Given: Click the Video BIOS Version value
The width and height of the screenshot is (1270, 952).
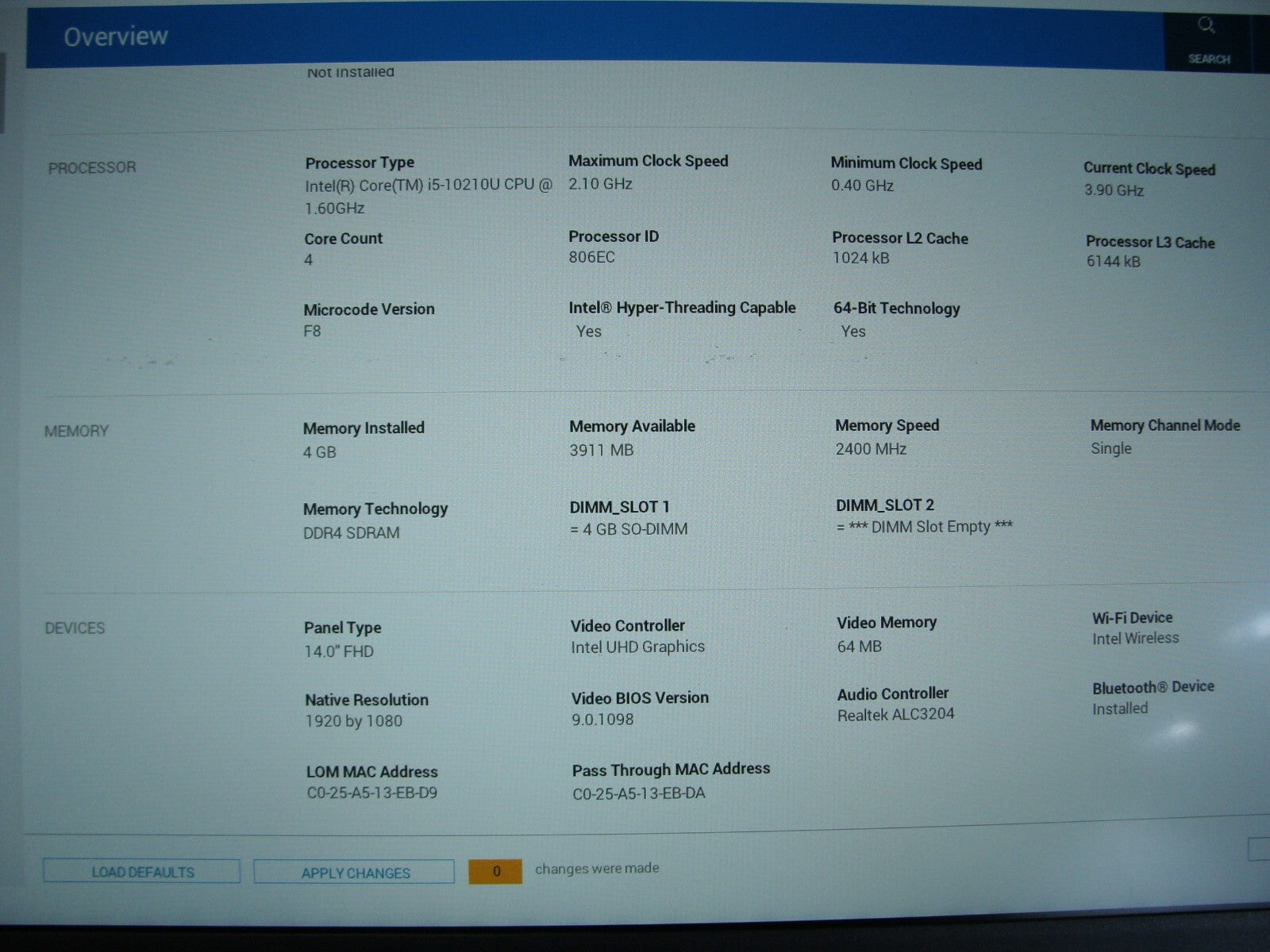Looking at the screenshot, I should pyautogui.click(x=602, y=720).
